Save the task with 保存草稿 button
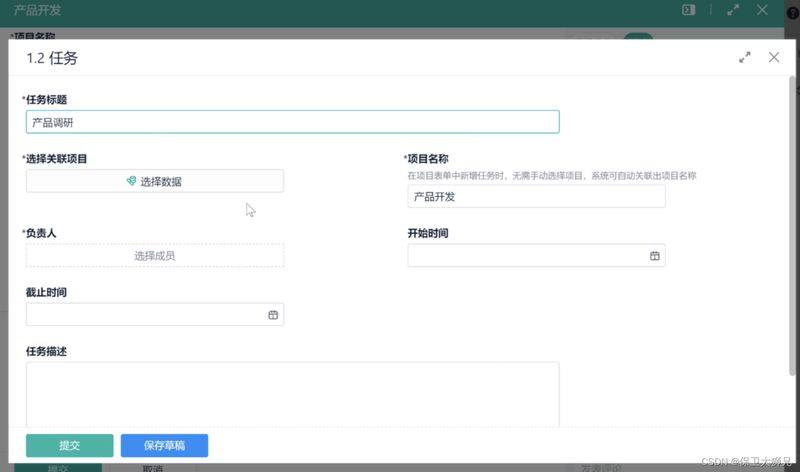Viewport: 800px width, 472px height. point(164,445)
